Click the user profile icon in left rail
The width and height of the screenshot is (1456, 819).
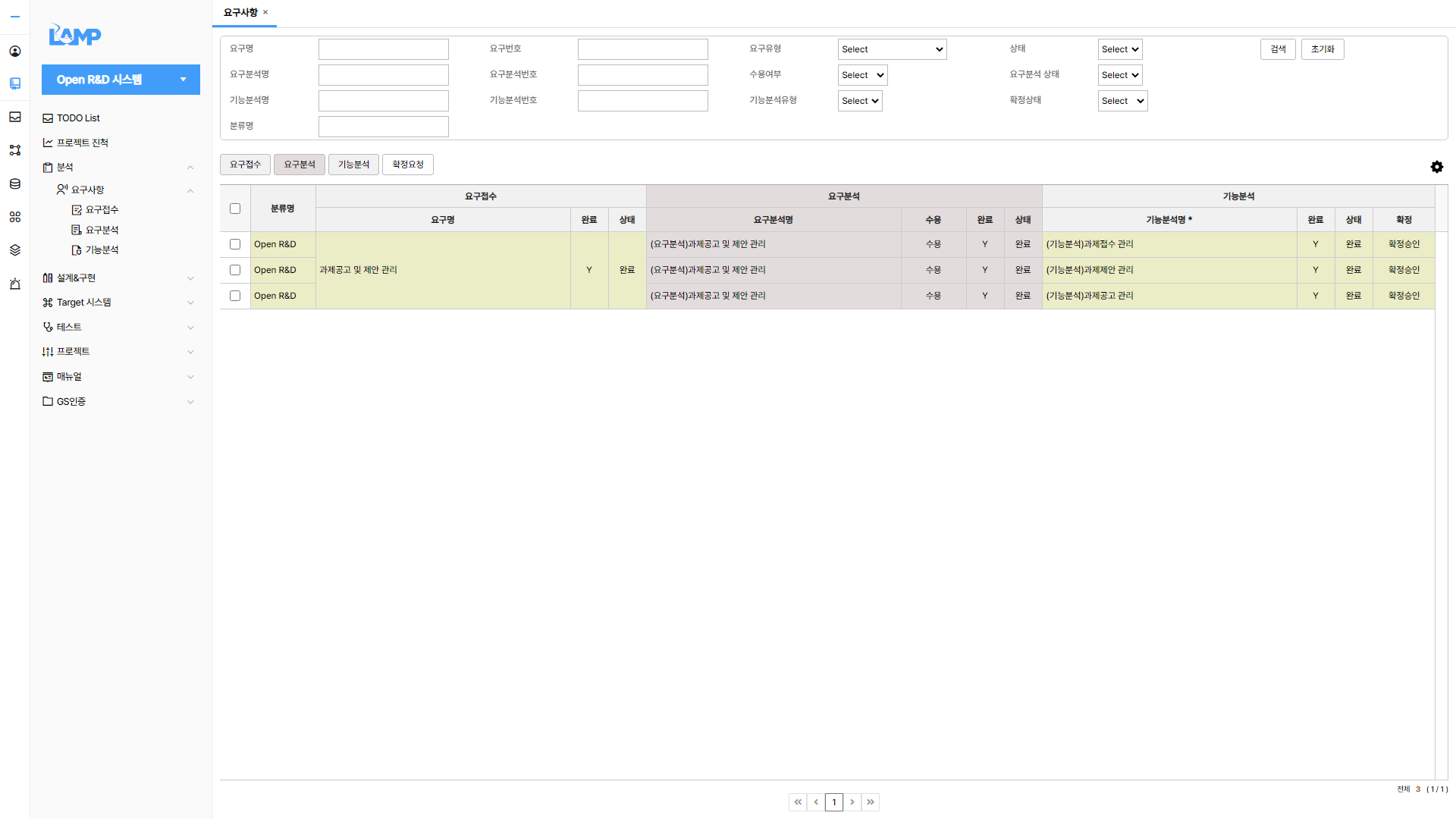tap(15, 52)
